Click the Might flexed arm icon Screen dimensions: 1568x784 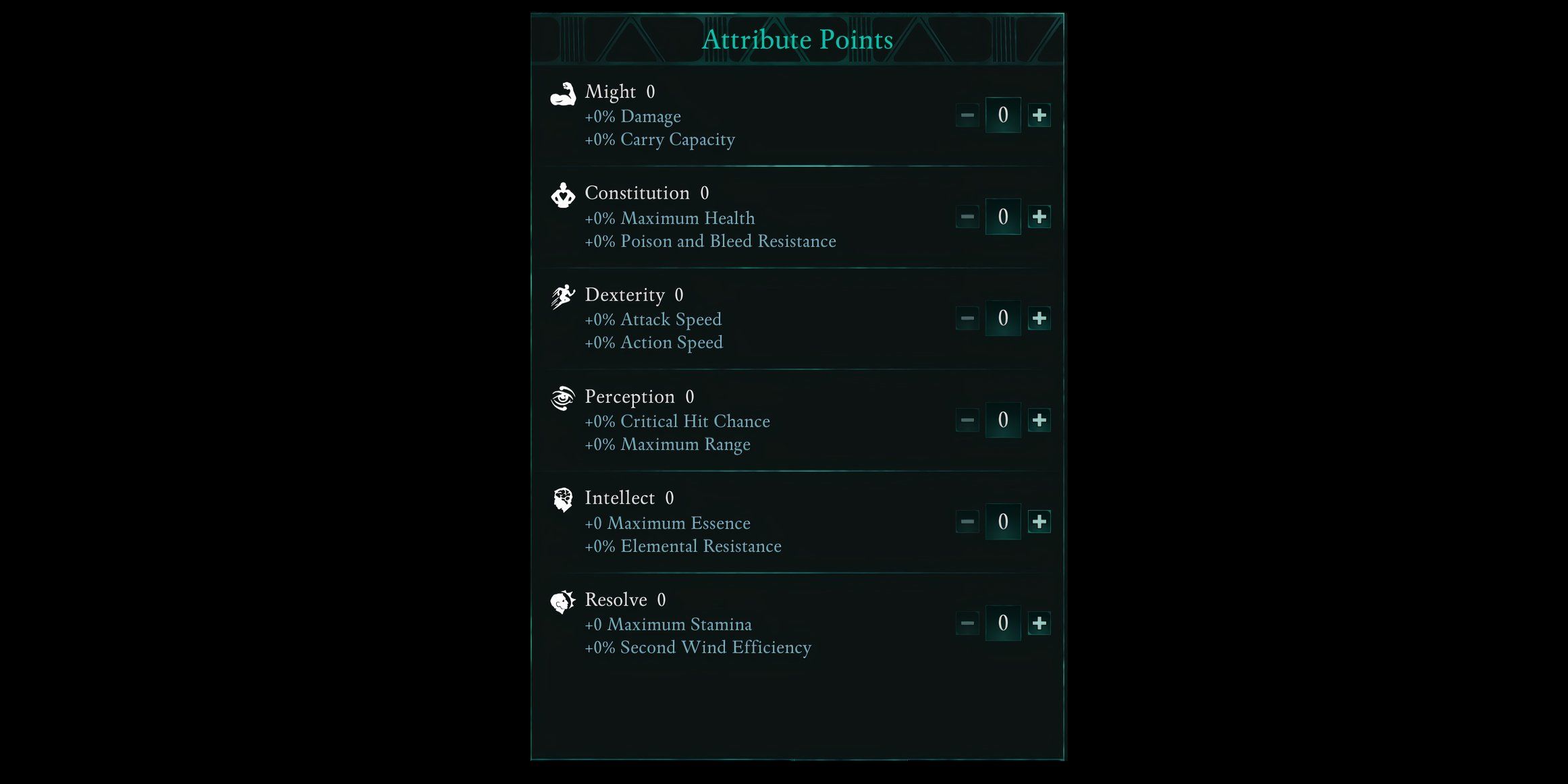click(x=562, y=94)
